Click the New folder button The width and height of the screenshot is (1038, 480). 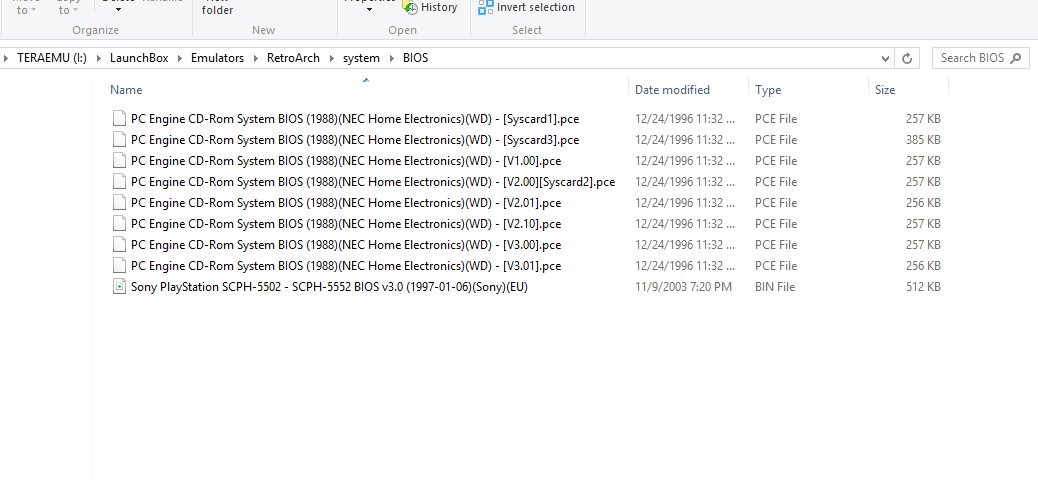click(217, 7)
